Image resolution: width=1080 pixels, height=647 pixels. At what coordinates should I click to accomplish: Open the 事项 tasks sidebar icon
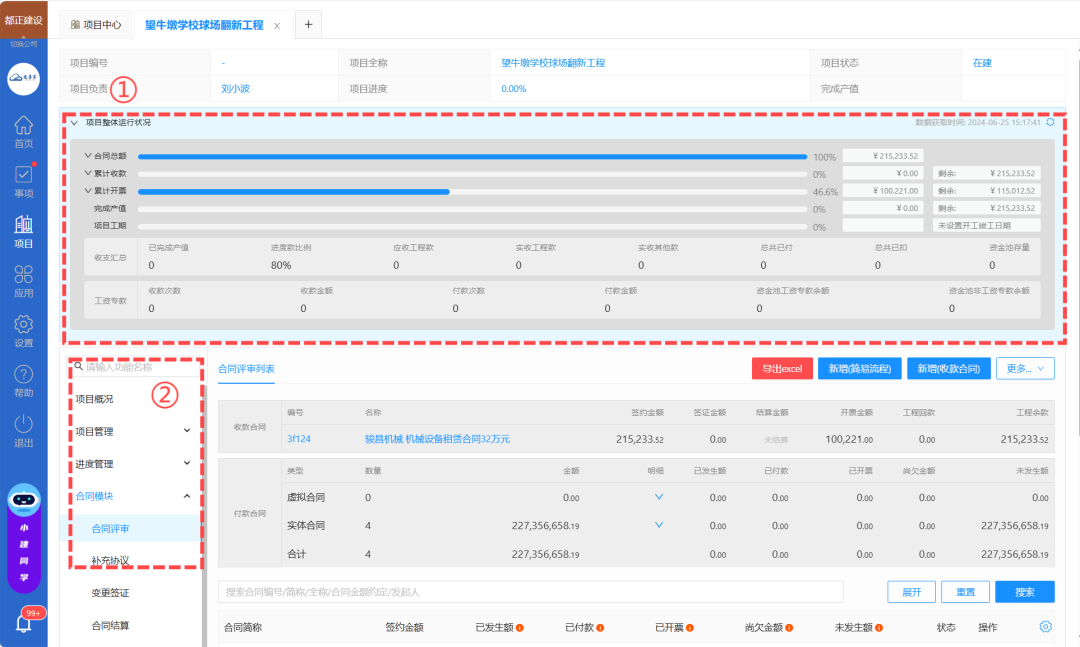(23, 180)
